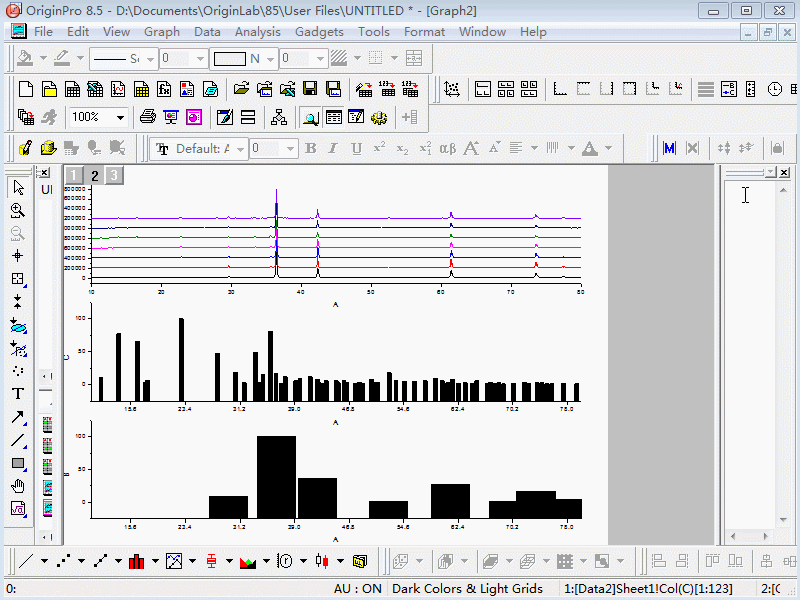Switch to layer 1 button
800x600 pixels.
coord(74,176)
